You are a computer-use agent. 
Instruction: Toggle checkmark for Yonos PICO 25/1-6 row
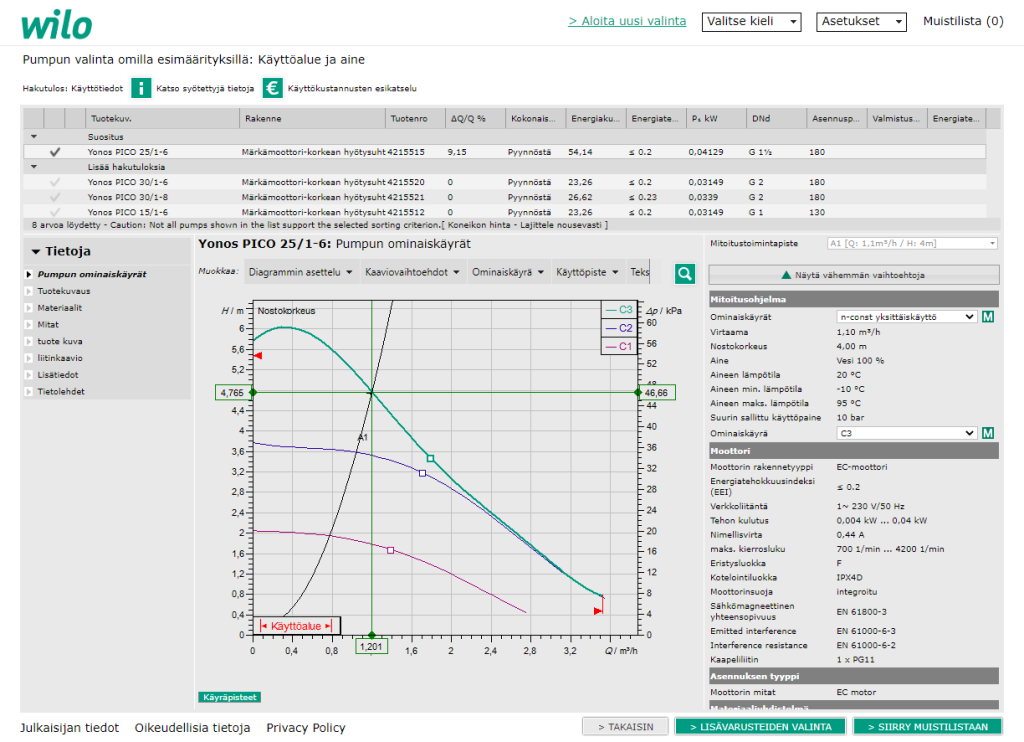click(55, 152)
